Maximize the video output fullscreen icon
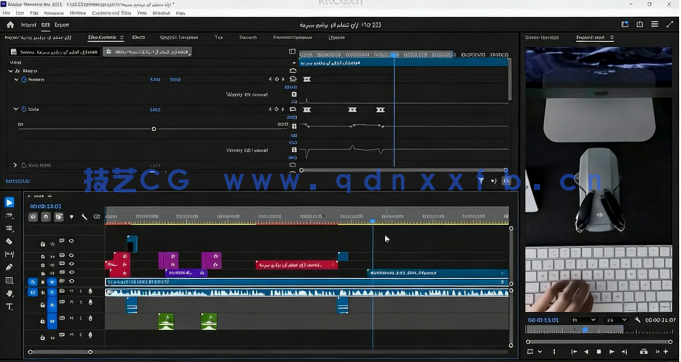681x362 pixels. point(669,25)
